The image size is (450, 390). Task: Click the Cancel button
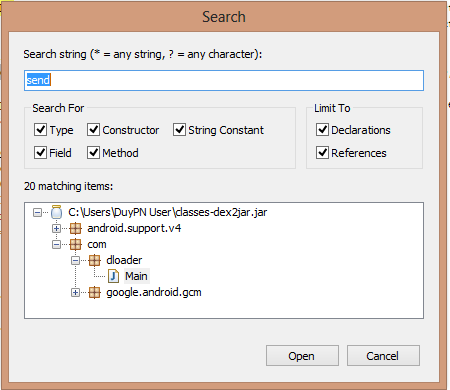383,356
